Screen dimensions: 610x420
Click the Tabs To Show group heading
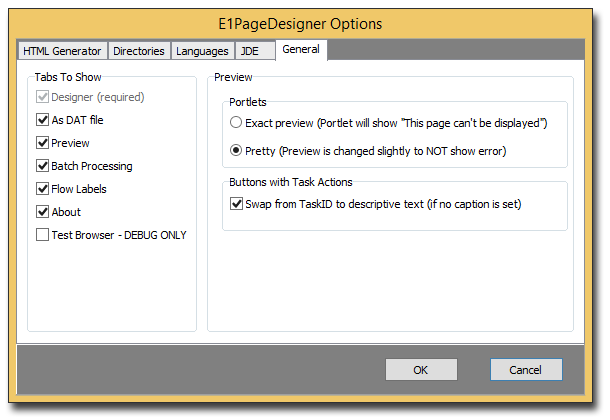[68, 77]
